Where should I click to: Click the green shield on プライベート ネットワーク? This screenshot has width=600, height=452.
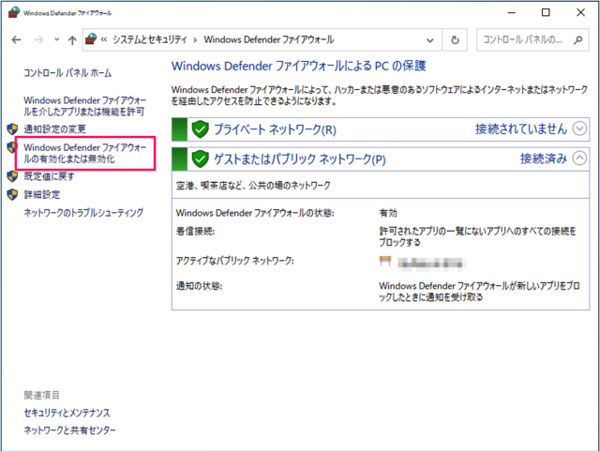pyautogui.click(x=200, y=130)
